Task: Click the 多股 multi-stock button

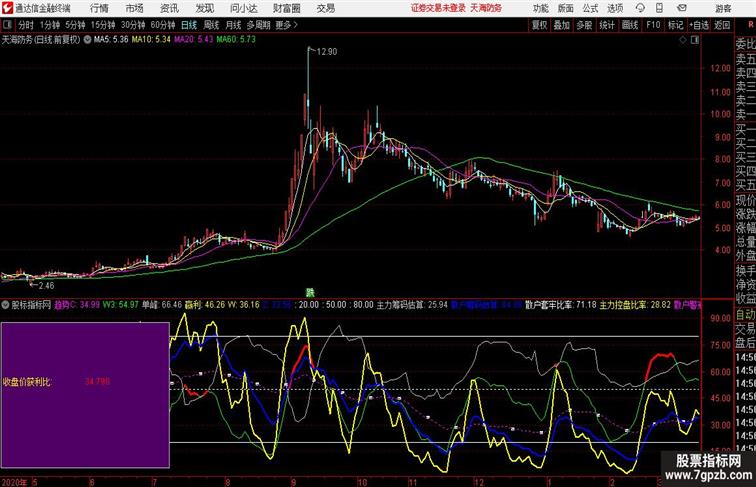Action: click(584, 25)
